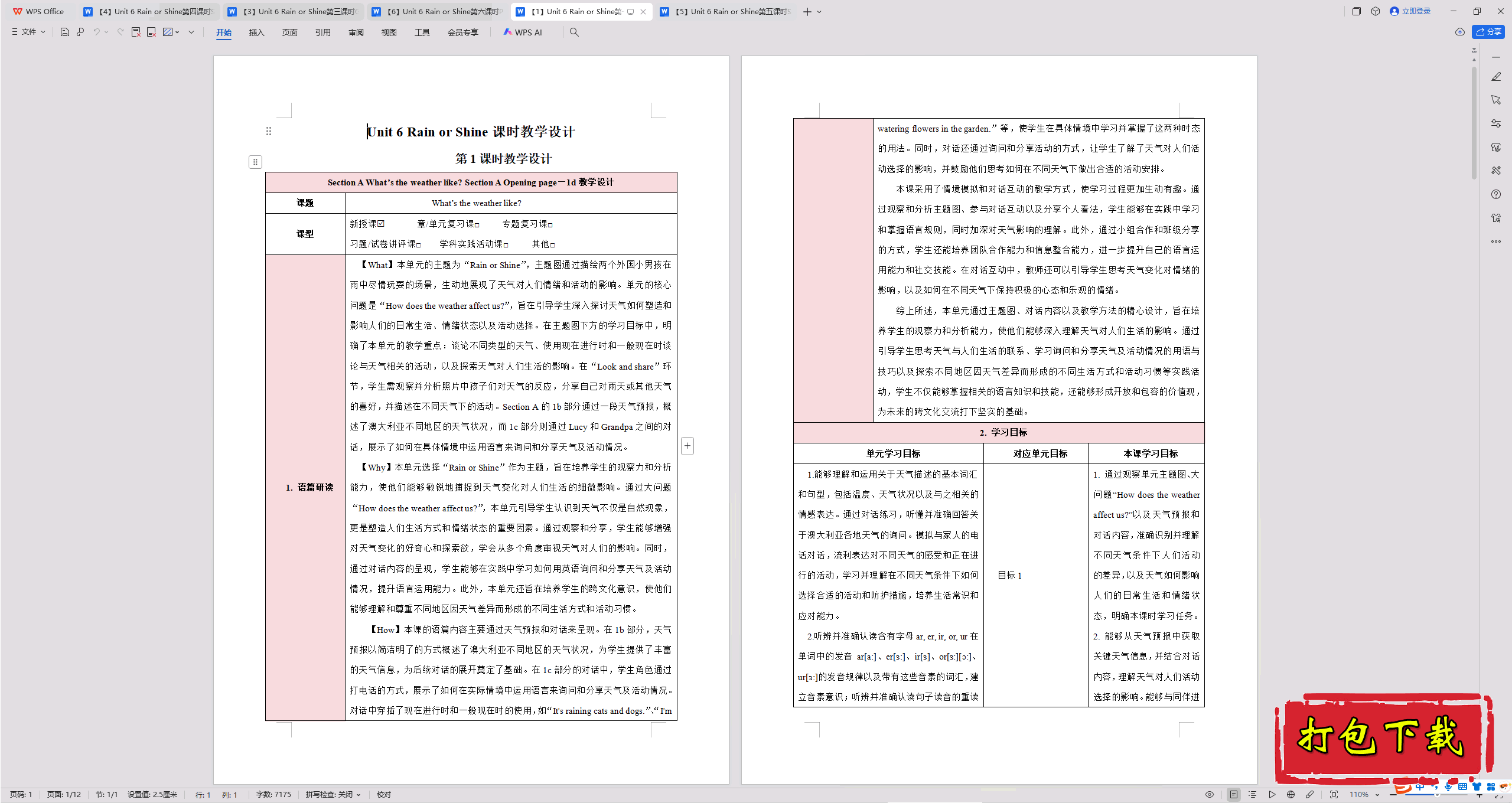Click the window-stack icon in title bar

tap(1357, 11)
